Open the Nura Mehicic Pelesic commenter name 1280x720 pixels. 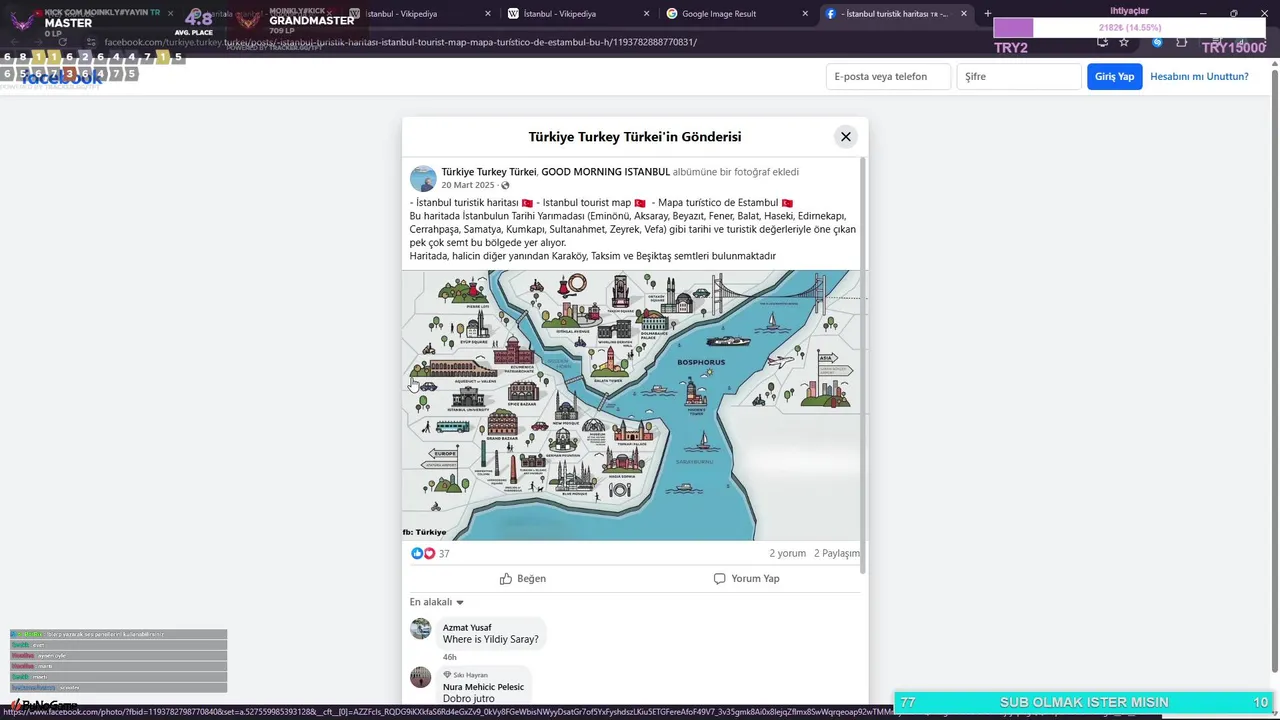pos(483,687)
